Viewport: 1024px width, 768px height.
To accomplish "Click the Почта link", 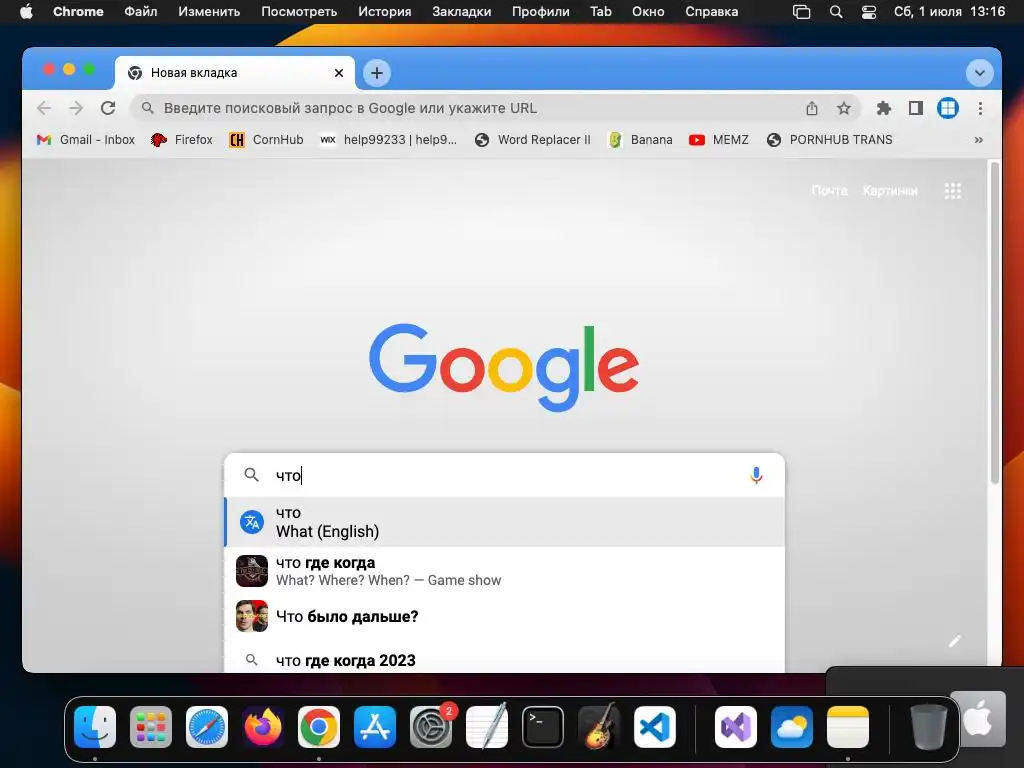I will pos(829,191).
